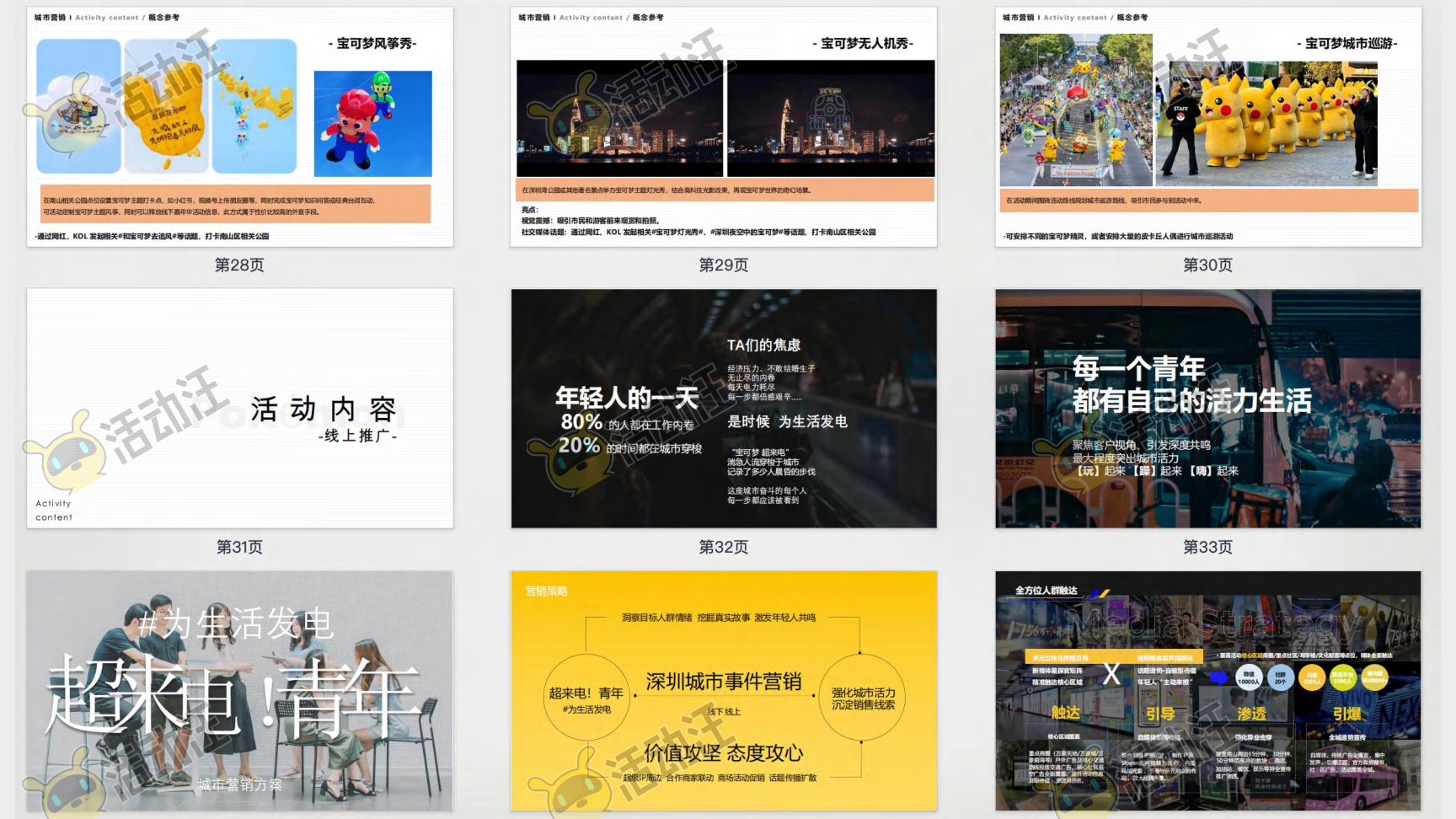1456x819 pixels.
Task: Click the 第30页 page label
Action: [x=1207, y=265]
